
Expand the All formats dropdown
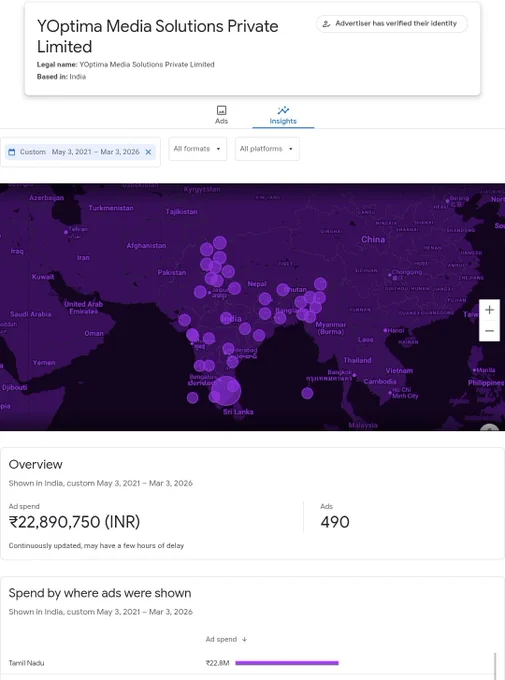(x=197, y=149)
